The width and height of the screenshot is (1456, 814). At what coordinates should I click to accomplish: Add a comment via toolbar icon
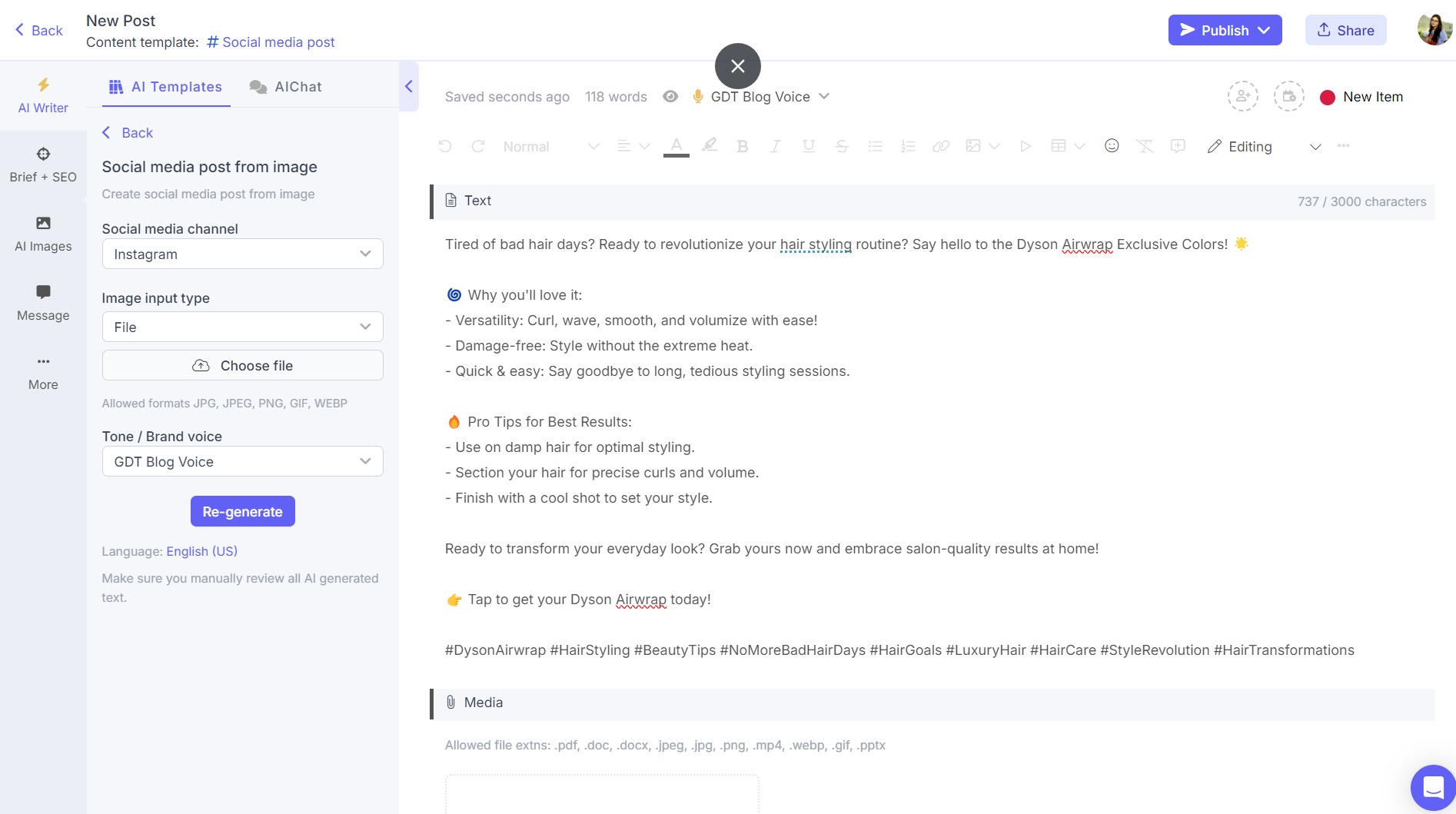click(1178, 146)
